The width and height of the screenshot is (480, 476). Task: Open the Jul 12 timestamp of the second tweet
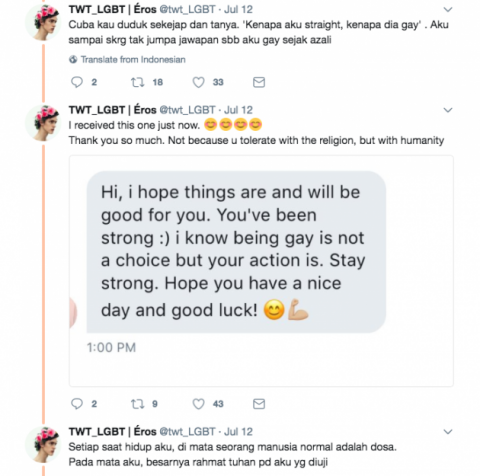tap(238, 110)
